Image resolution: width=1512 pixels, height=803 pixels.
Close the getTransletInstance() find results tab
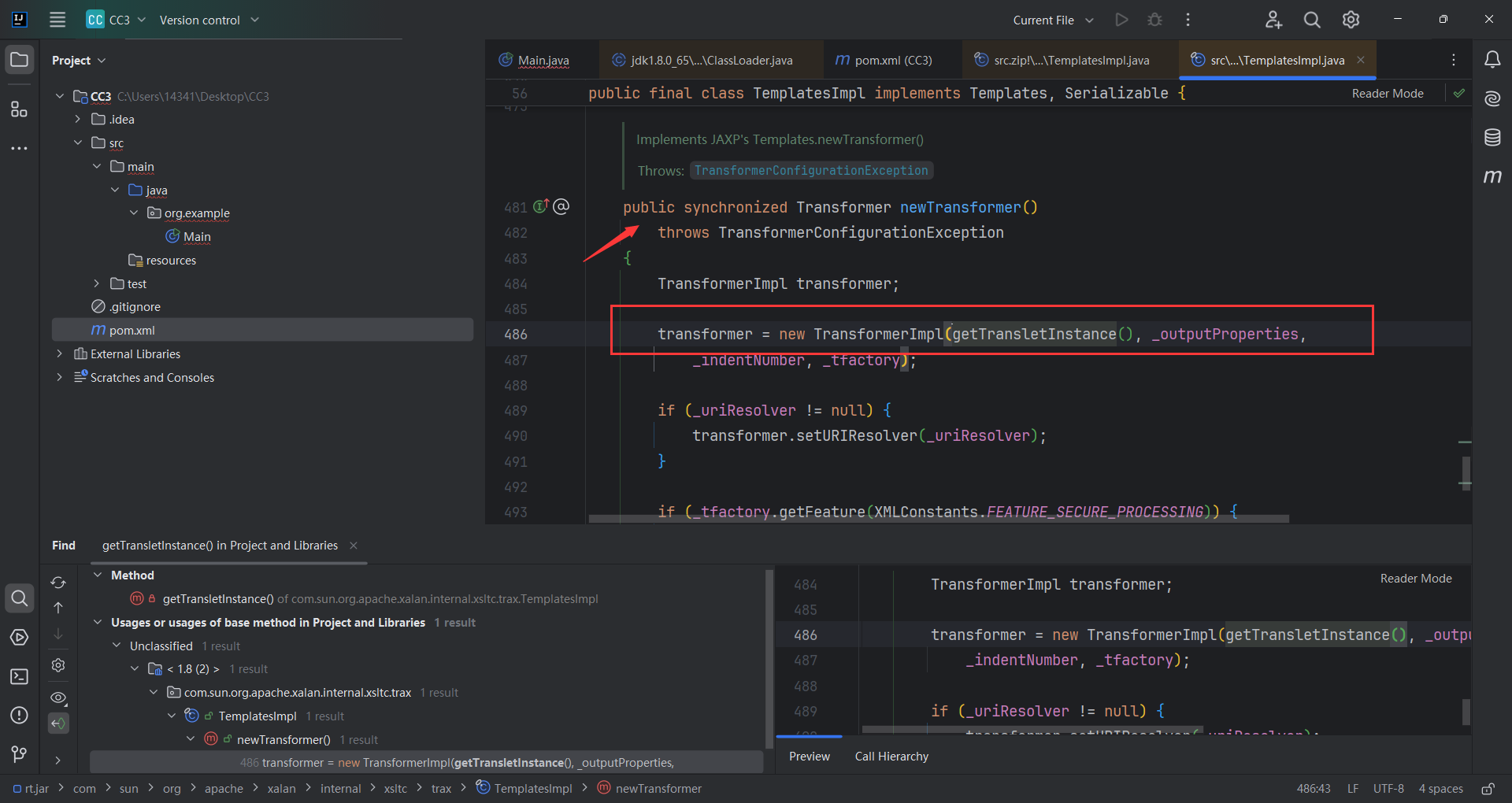point(354,545)
